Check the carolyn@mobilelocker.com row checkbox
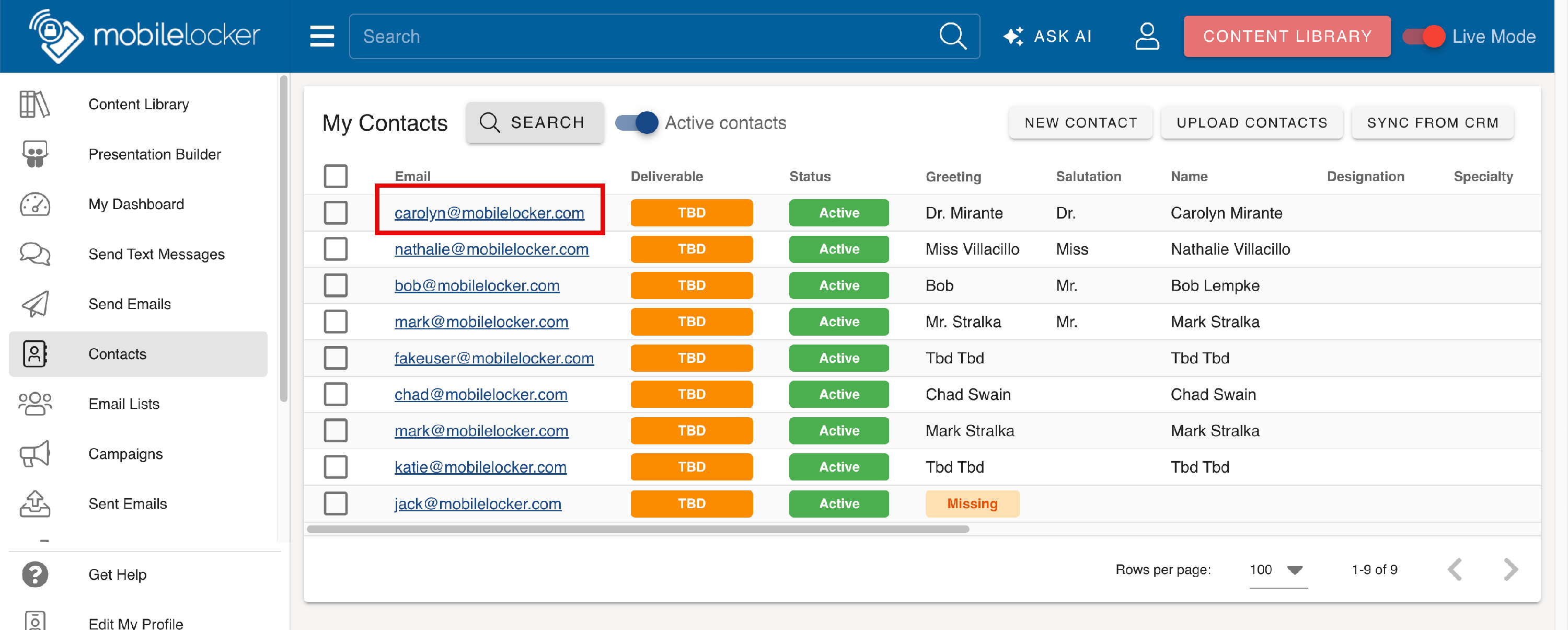This screenshot has height=630, width=1568. point(336,213)
